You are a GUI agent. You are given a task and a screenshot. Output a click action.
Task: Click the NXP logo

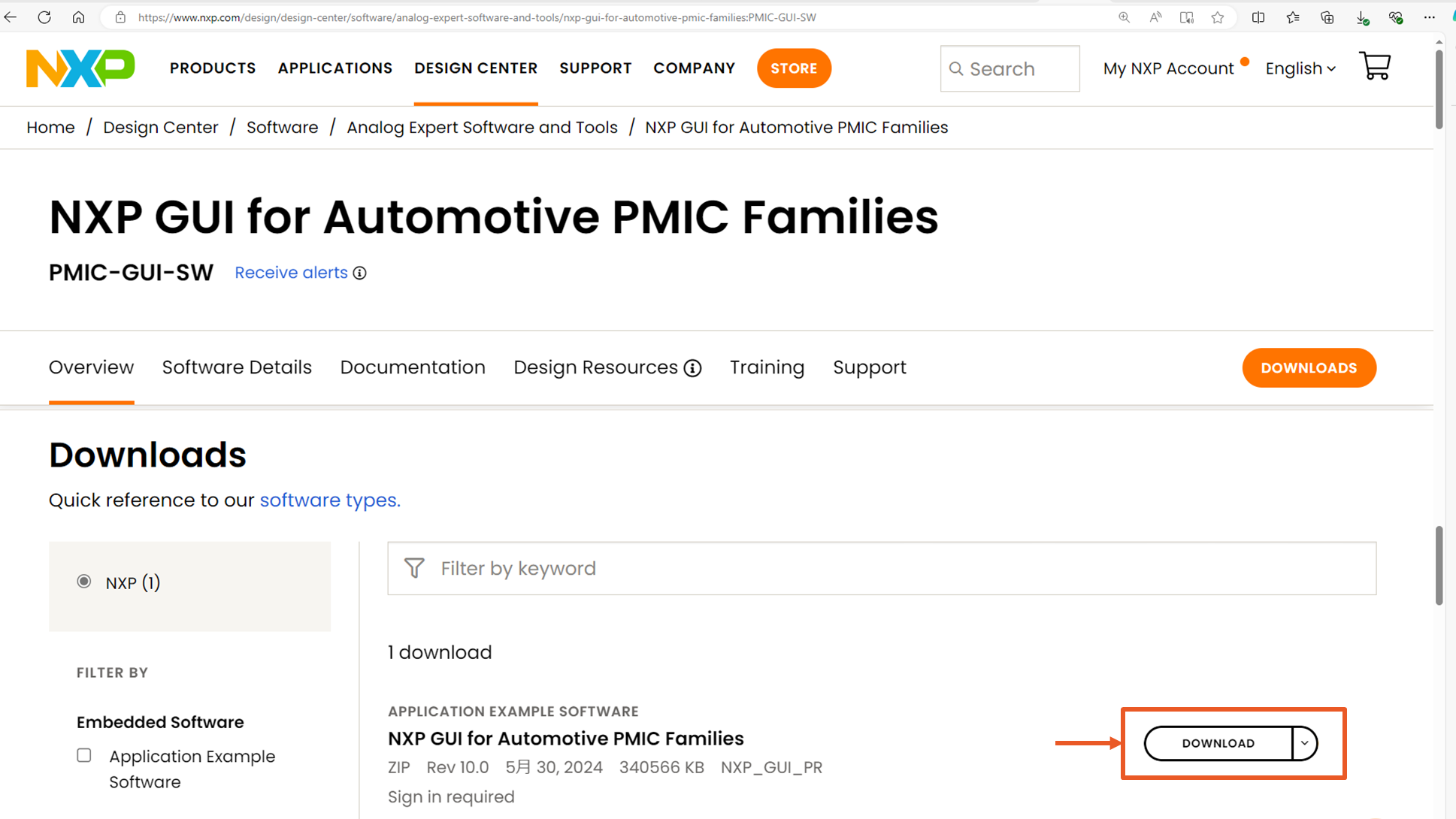point(80,68)
